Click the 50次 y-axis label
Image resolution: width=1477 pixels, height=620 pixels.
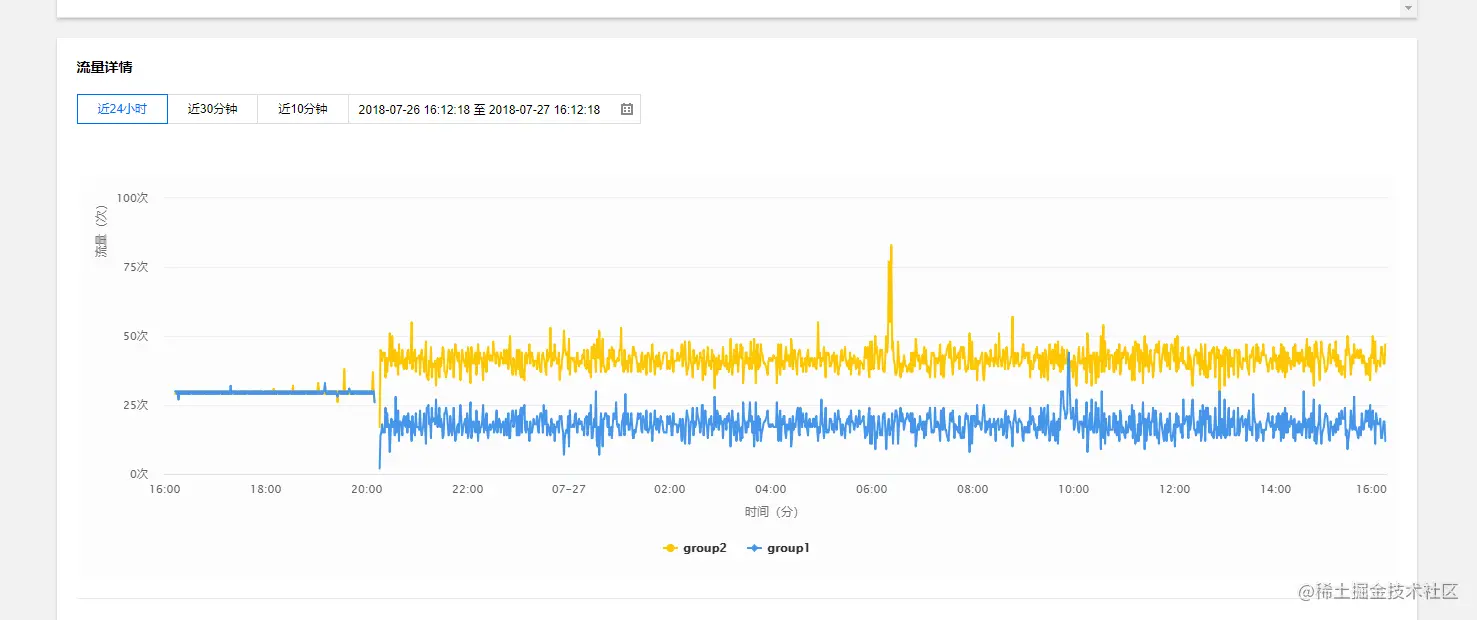click(135, 336)
